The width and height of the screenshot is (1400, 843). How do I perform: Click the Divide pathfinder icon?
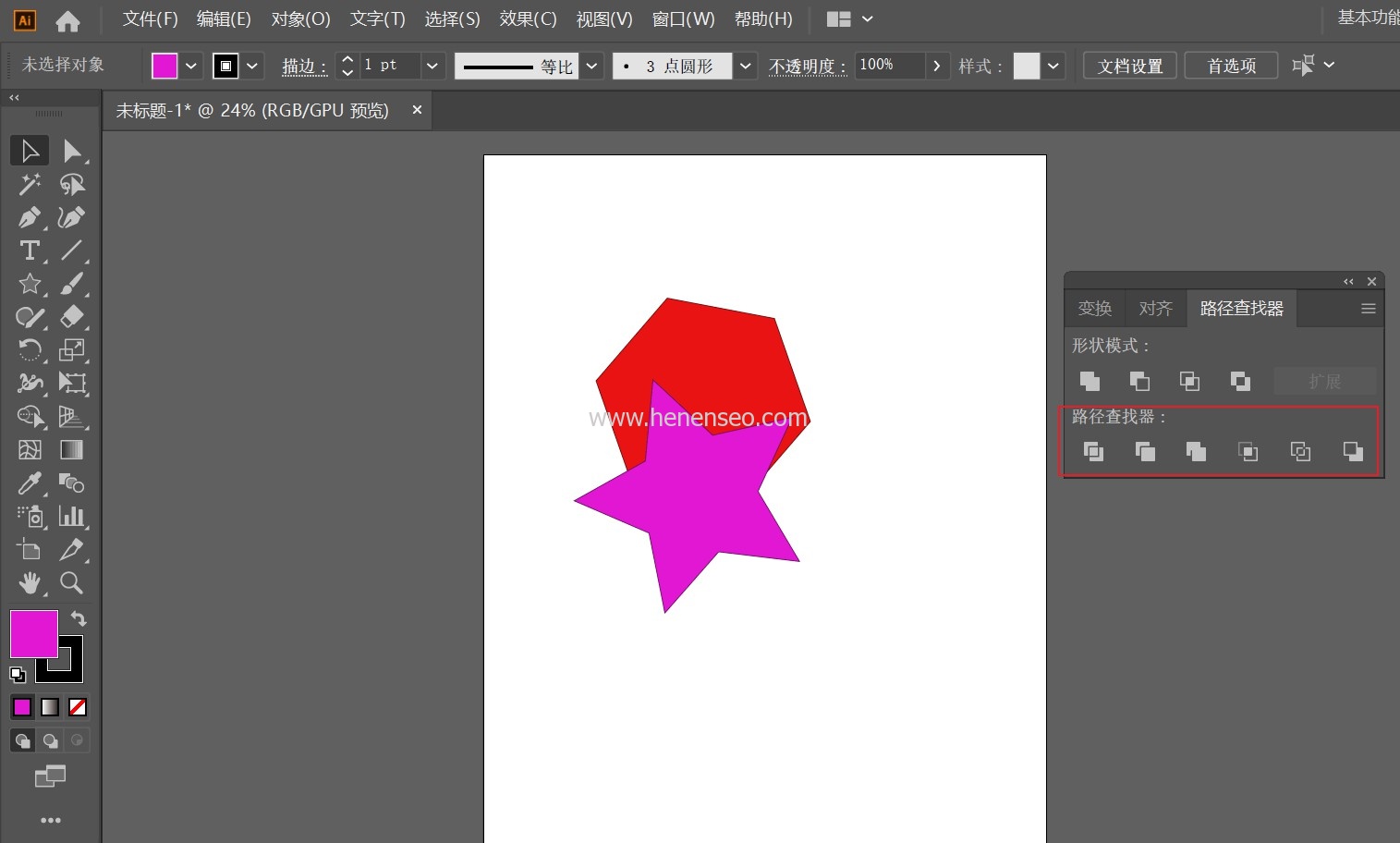click(x=1093, y=451)
